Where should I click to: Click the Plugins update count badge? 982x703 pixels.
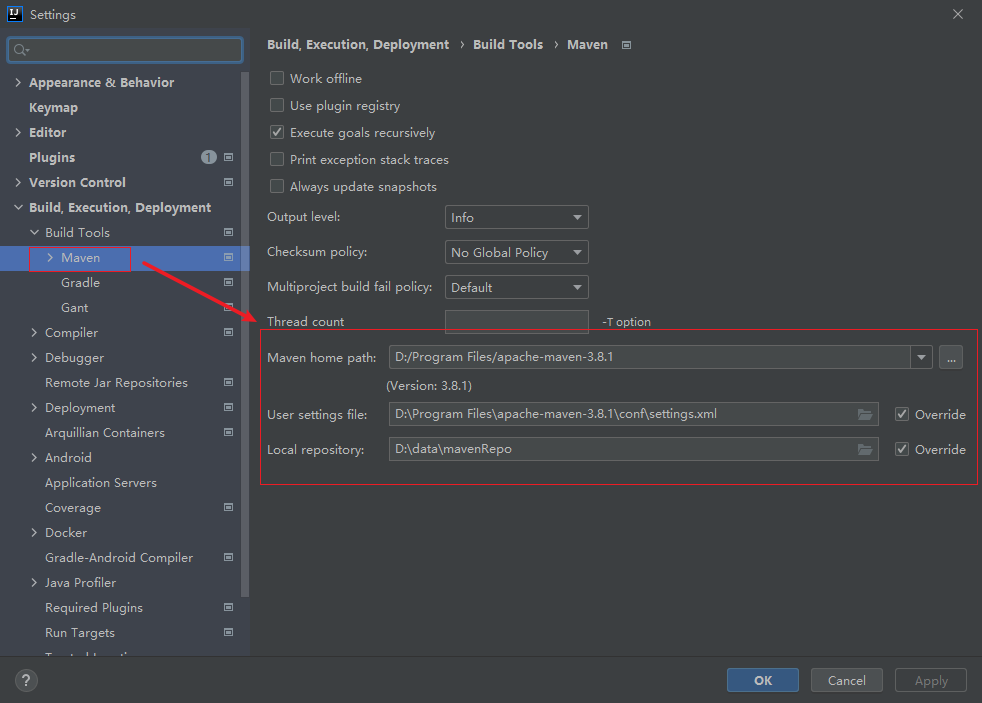tap(209, 157)
